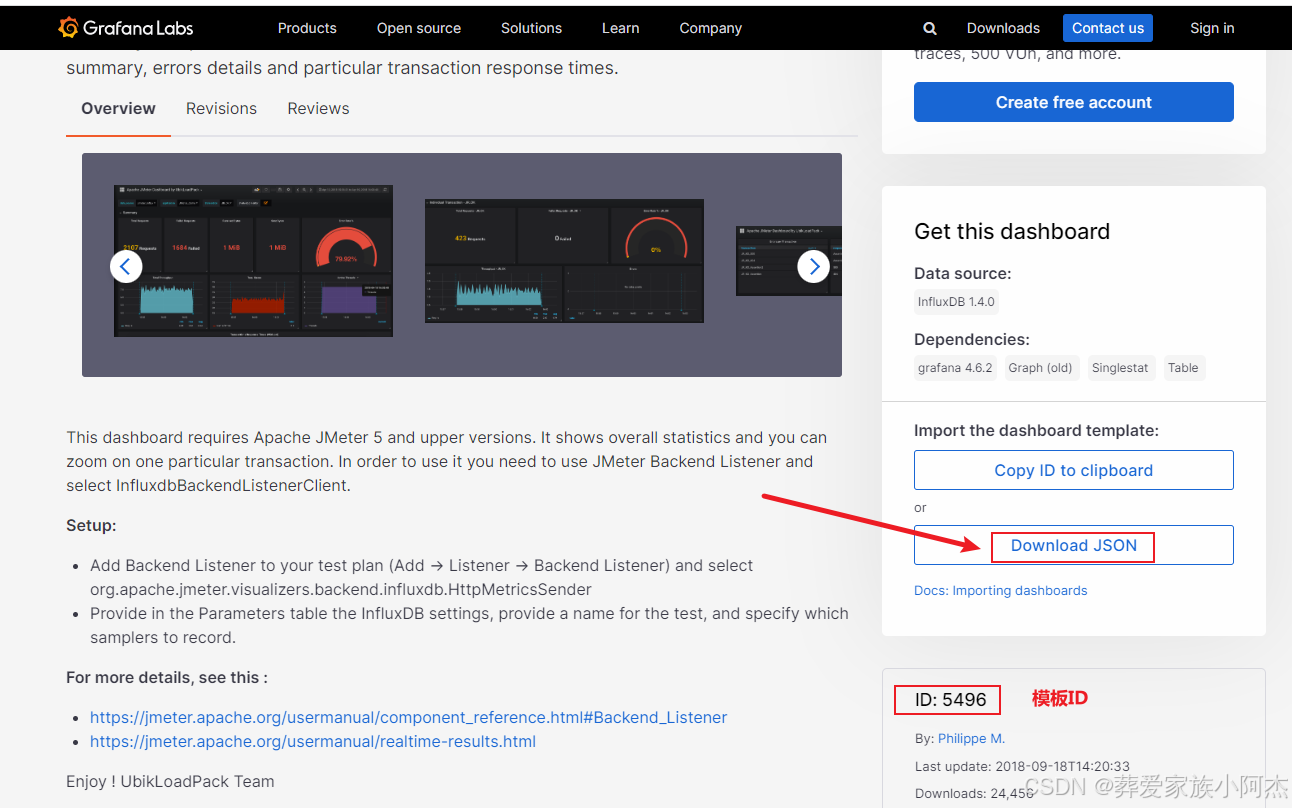Click Sign in
This screenshot has height=808, width=1292.
click(x=1212, y=28)
